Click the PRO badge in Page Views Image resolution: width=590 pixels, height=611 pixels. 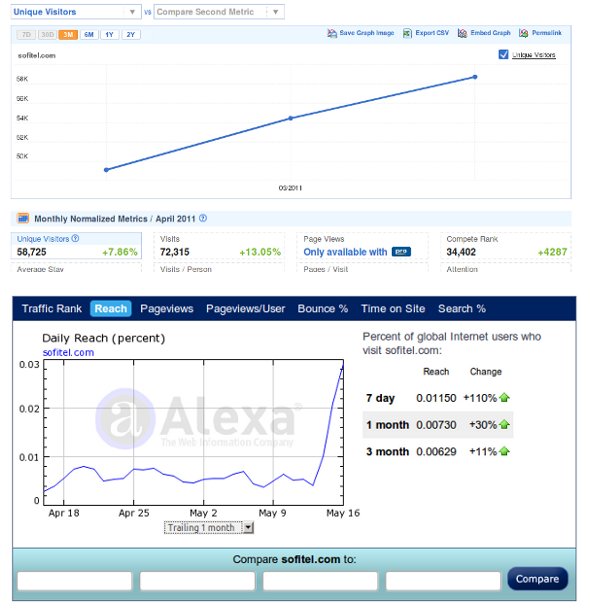coord(401,252)
